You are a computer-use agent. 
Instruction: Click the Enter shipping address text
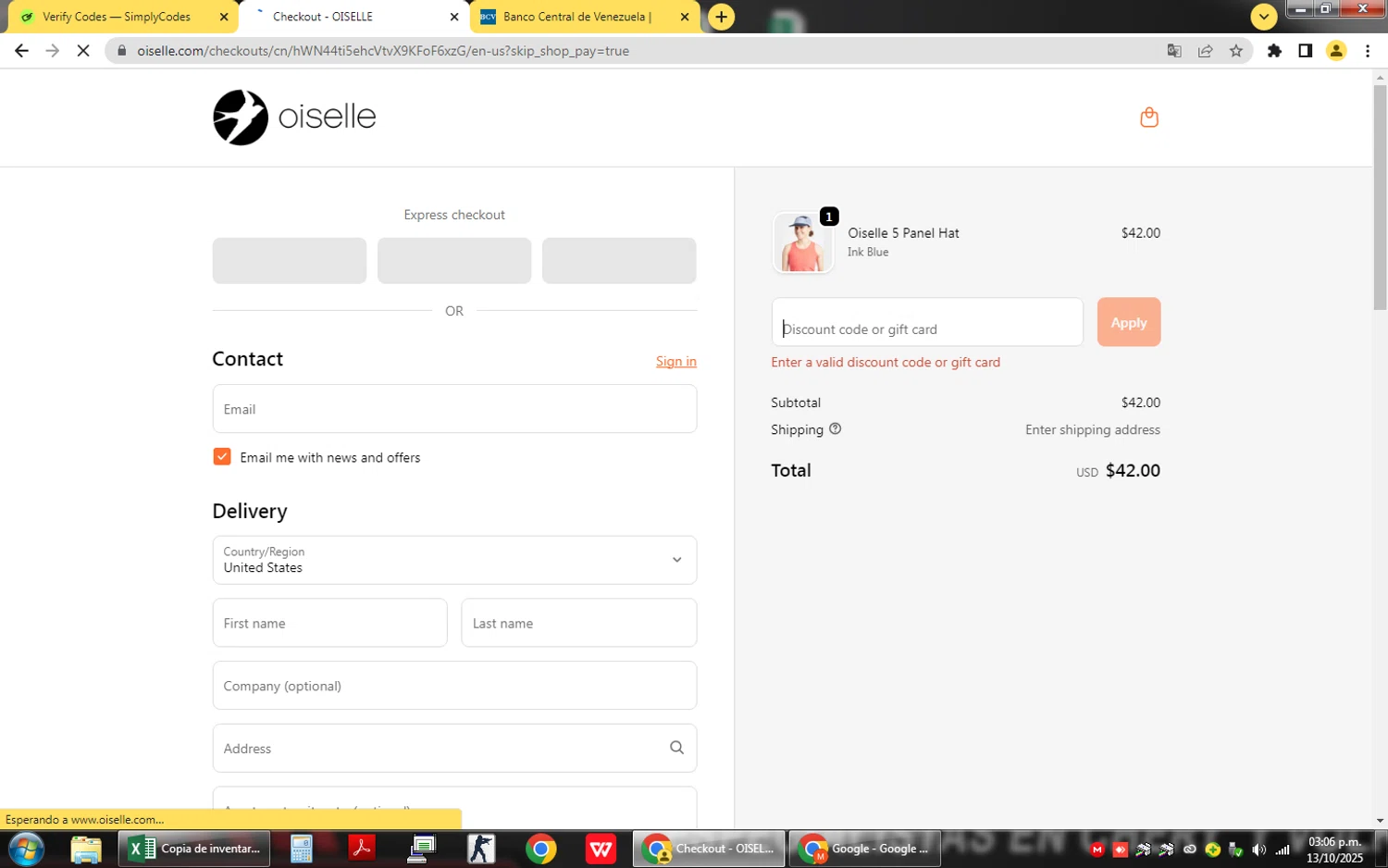[1092, 429]
